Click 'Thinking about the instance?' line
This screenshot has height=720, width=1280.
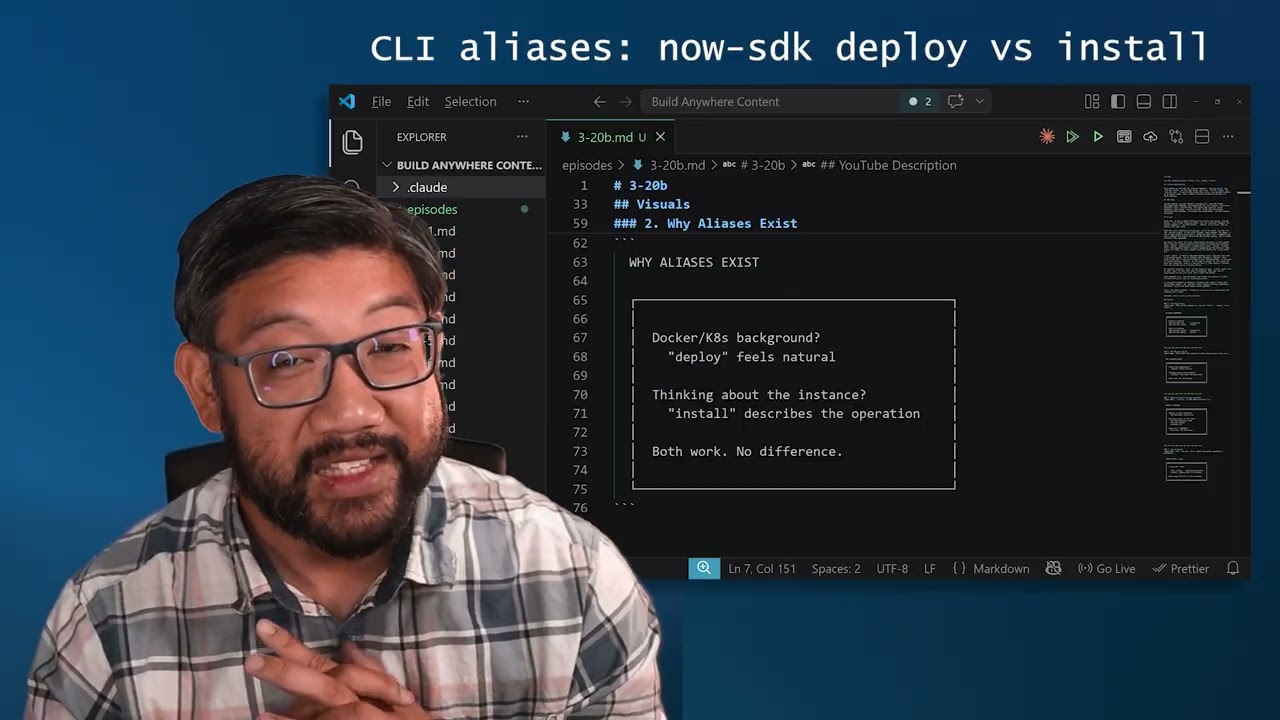759,394
